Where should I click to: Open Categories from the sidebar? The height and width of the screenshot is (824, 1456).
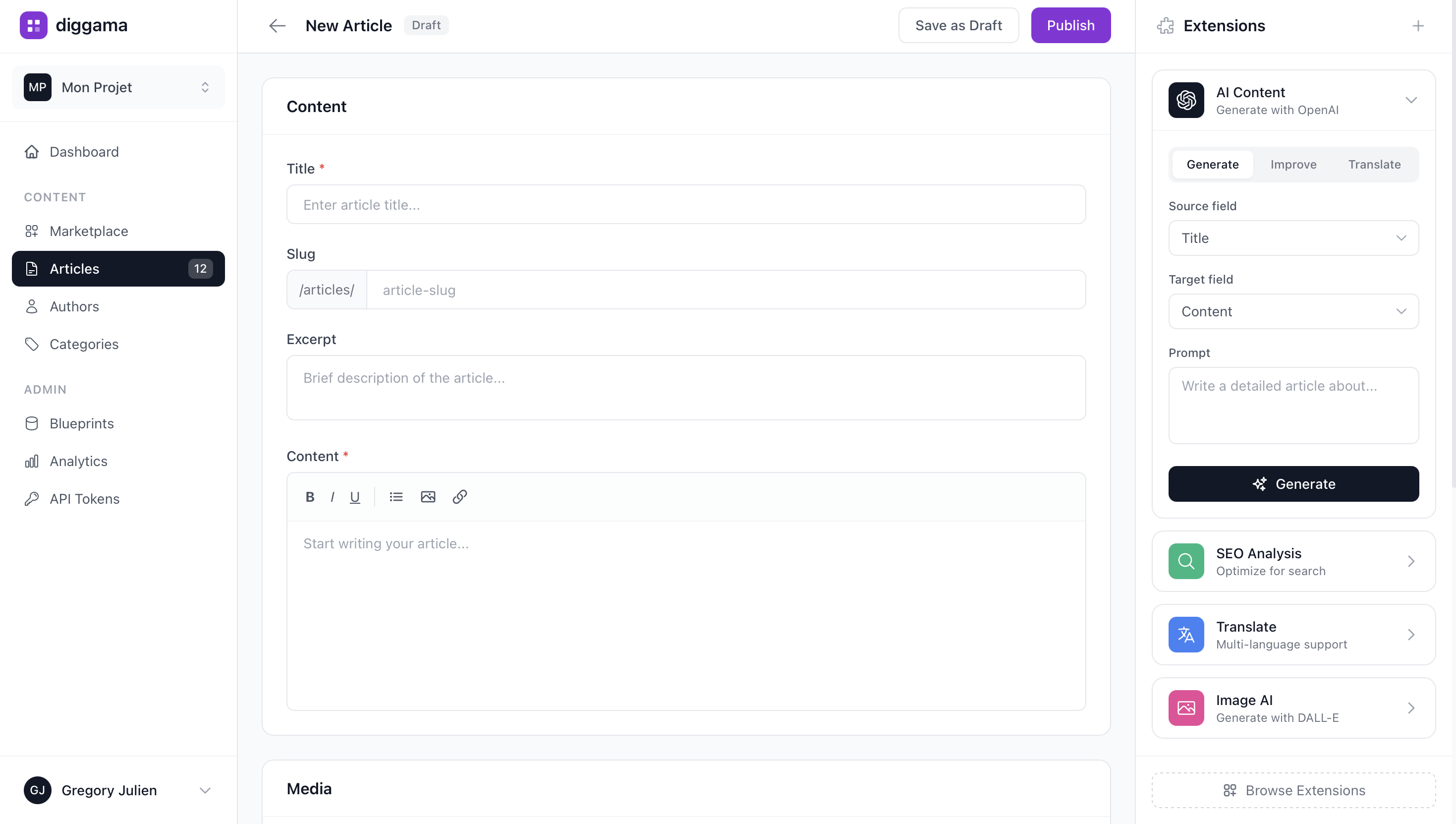[x=84, y=344]
